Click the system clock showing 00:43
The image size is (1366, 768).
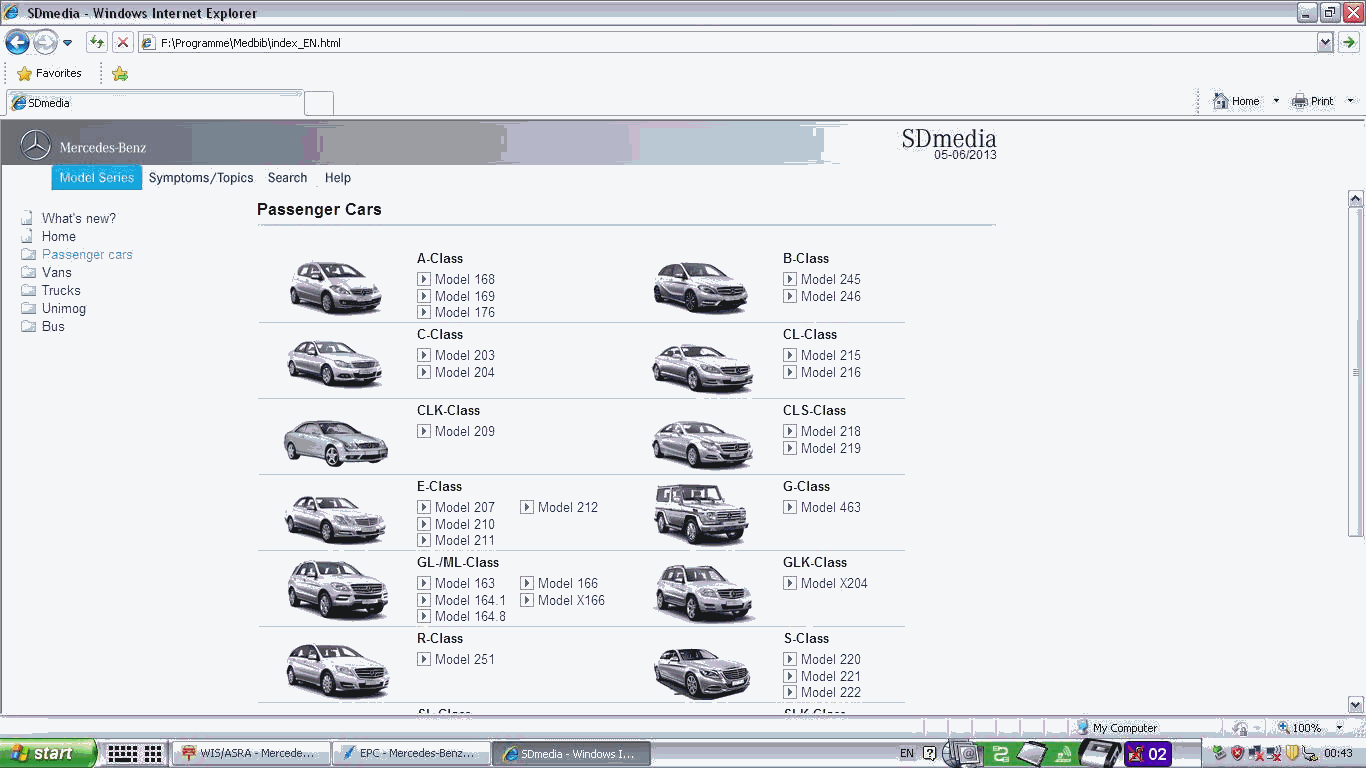coord(1338,753)
